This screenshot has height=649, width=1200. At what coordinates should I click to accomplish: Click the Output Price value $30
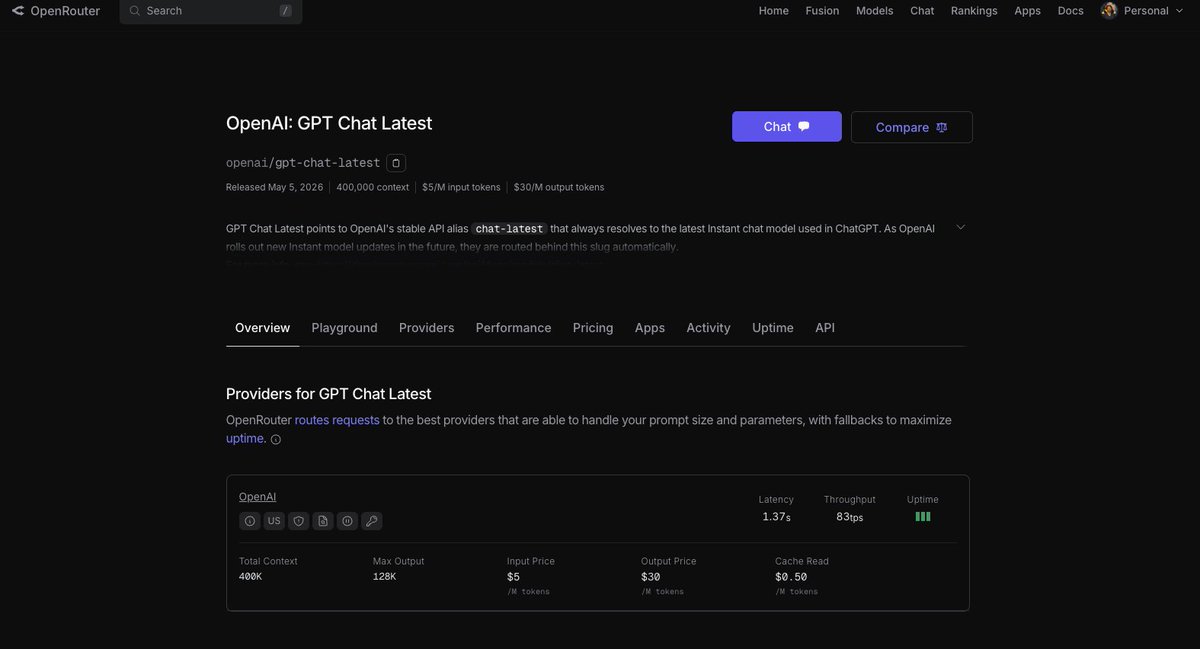pyautogui.click(x=651, y=577)
